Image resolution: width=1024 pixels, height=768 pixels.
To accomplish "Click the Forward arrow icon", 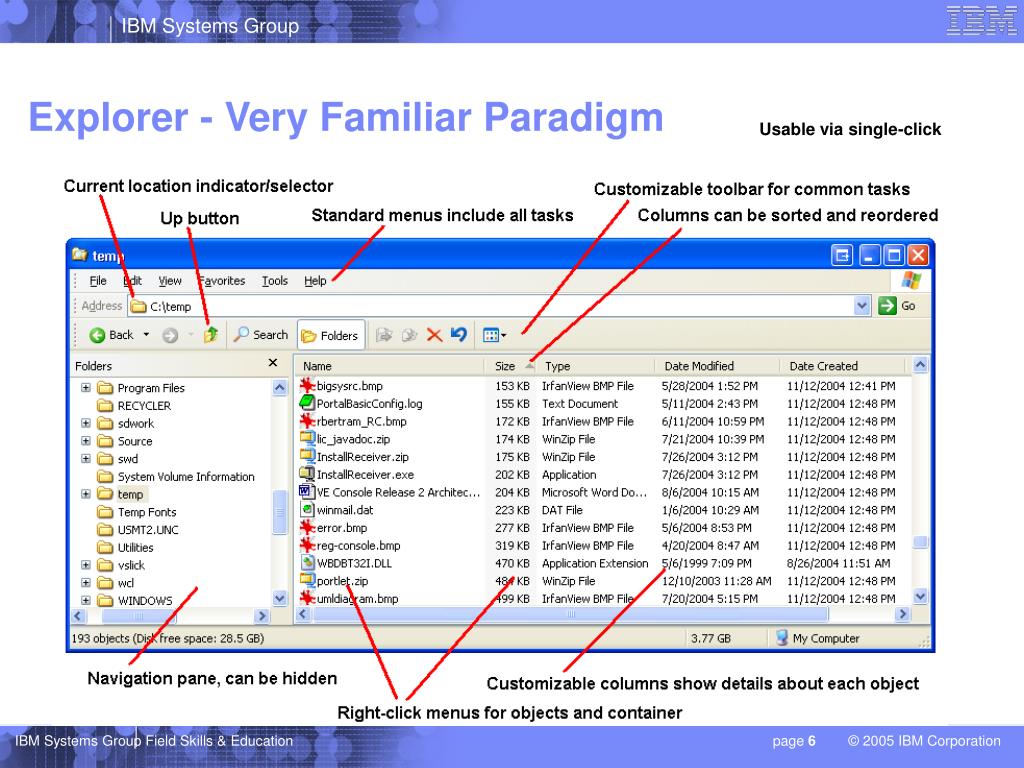I will point(170,336).
